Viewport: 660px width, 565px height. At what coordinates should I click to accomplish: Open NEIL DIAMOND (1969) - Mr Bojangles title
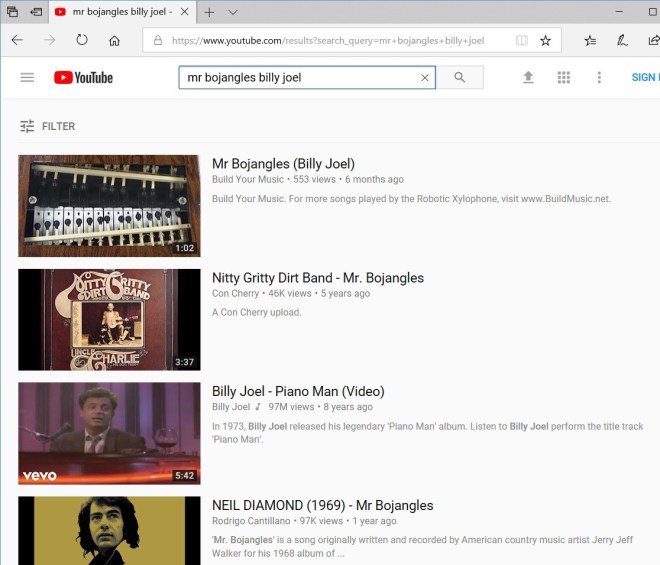coord(322,505)
